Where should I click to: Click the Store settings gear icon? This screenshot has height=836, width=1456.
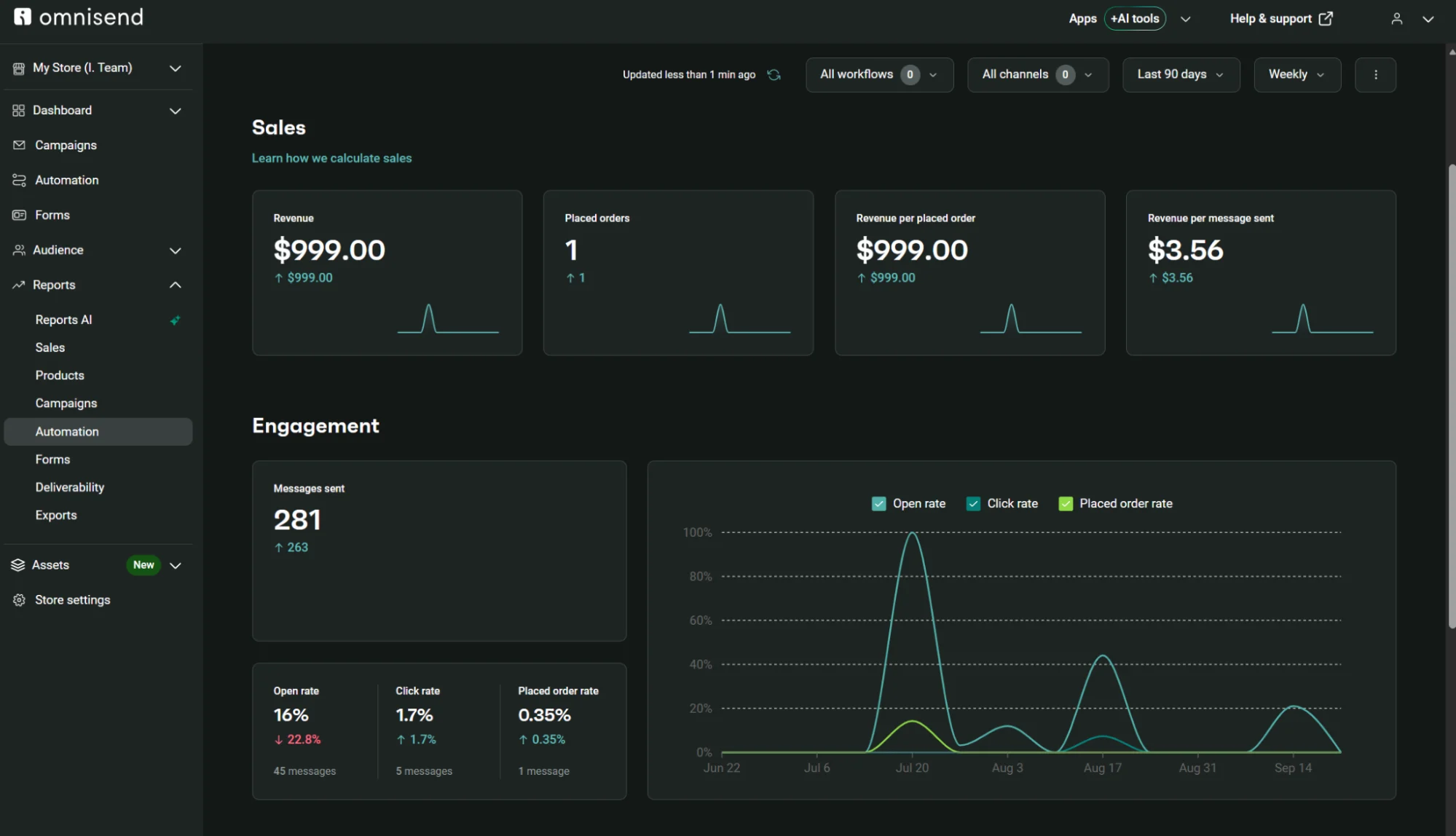click(x=19, y=601)
